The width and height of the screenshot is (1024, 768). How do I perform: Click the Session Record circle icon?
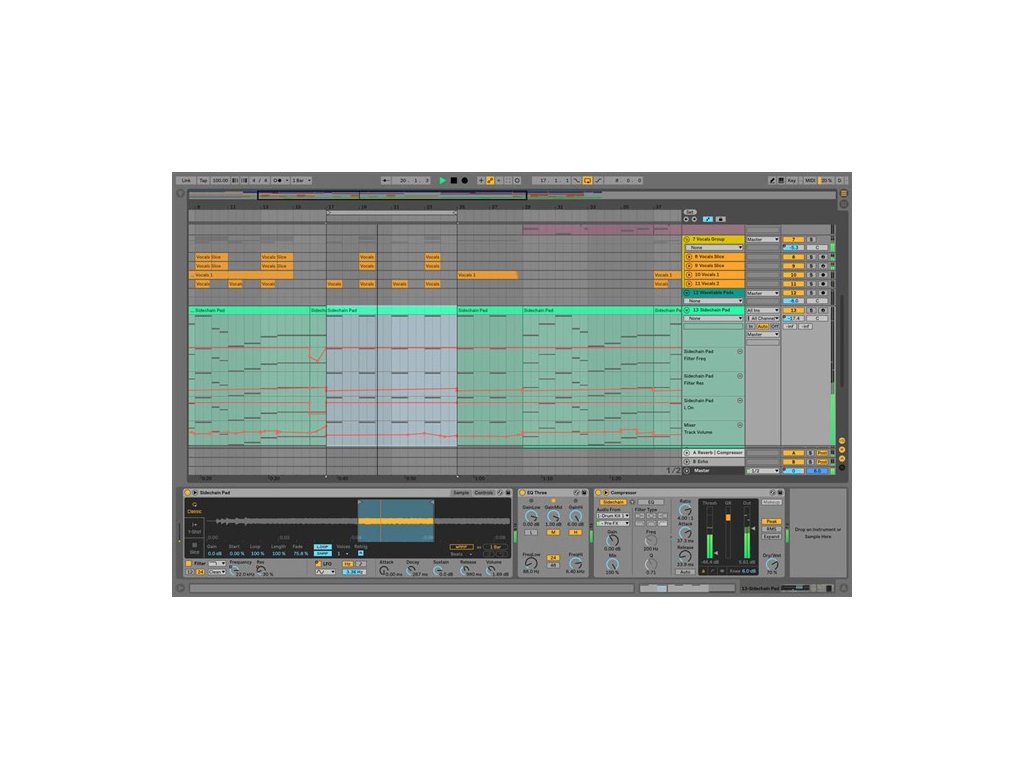517,180
